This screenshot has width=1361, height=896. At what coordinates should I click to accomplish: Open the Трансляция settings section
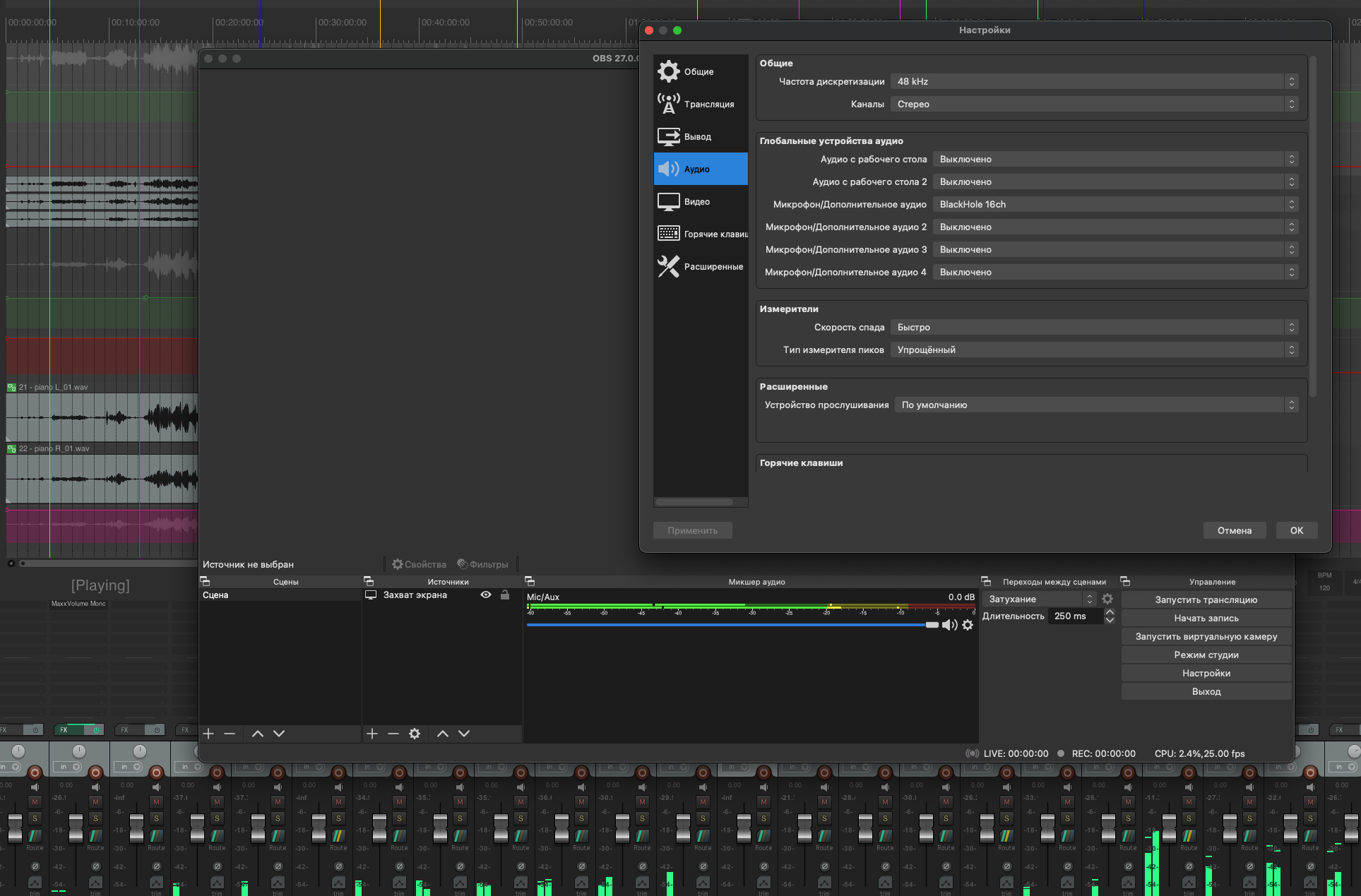click(701, 104)
